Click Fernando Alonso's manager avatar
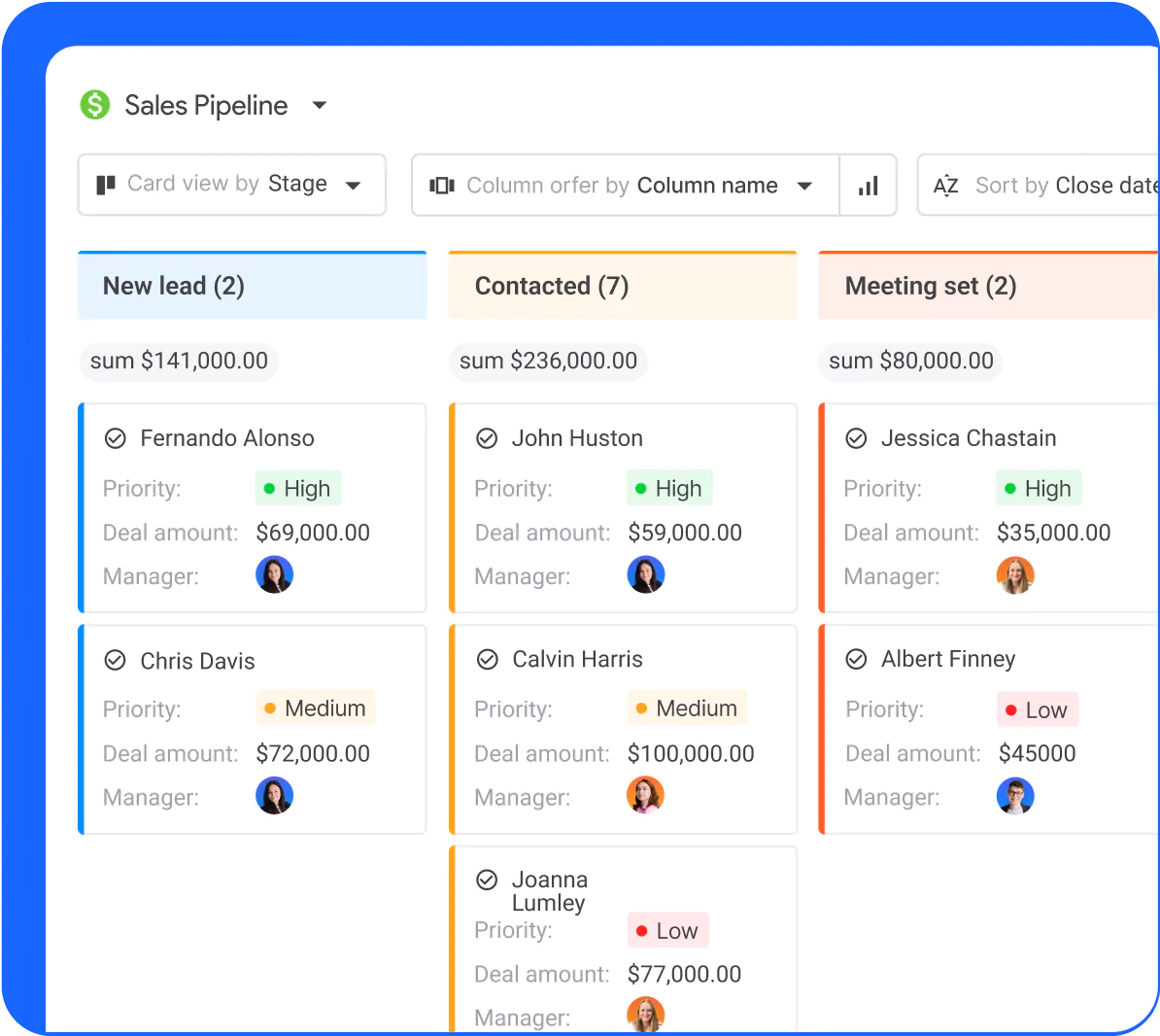This screenshot has width=1160, height=1036. (x=274, y=575)
